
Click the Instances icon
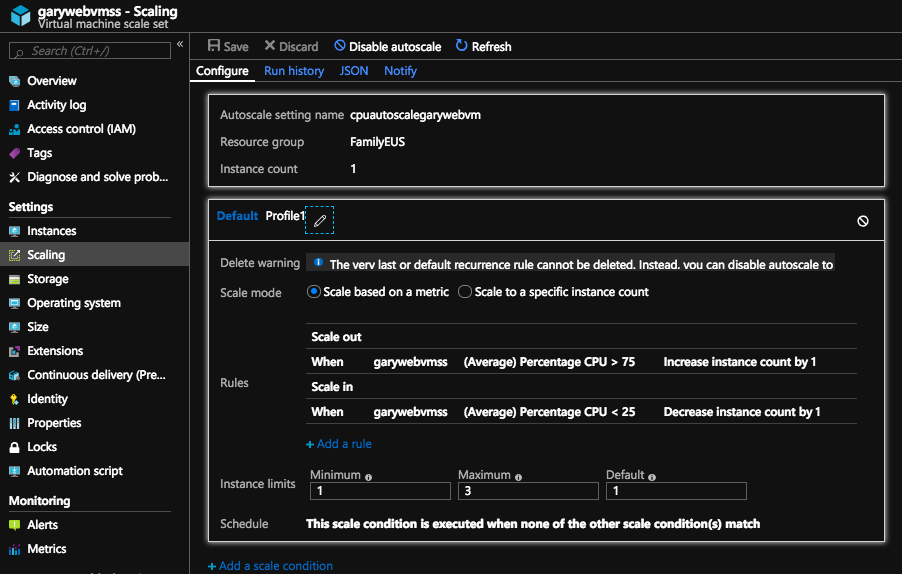click(14, 231)
